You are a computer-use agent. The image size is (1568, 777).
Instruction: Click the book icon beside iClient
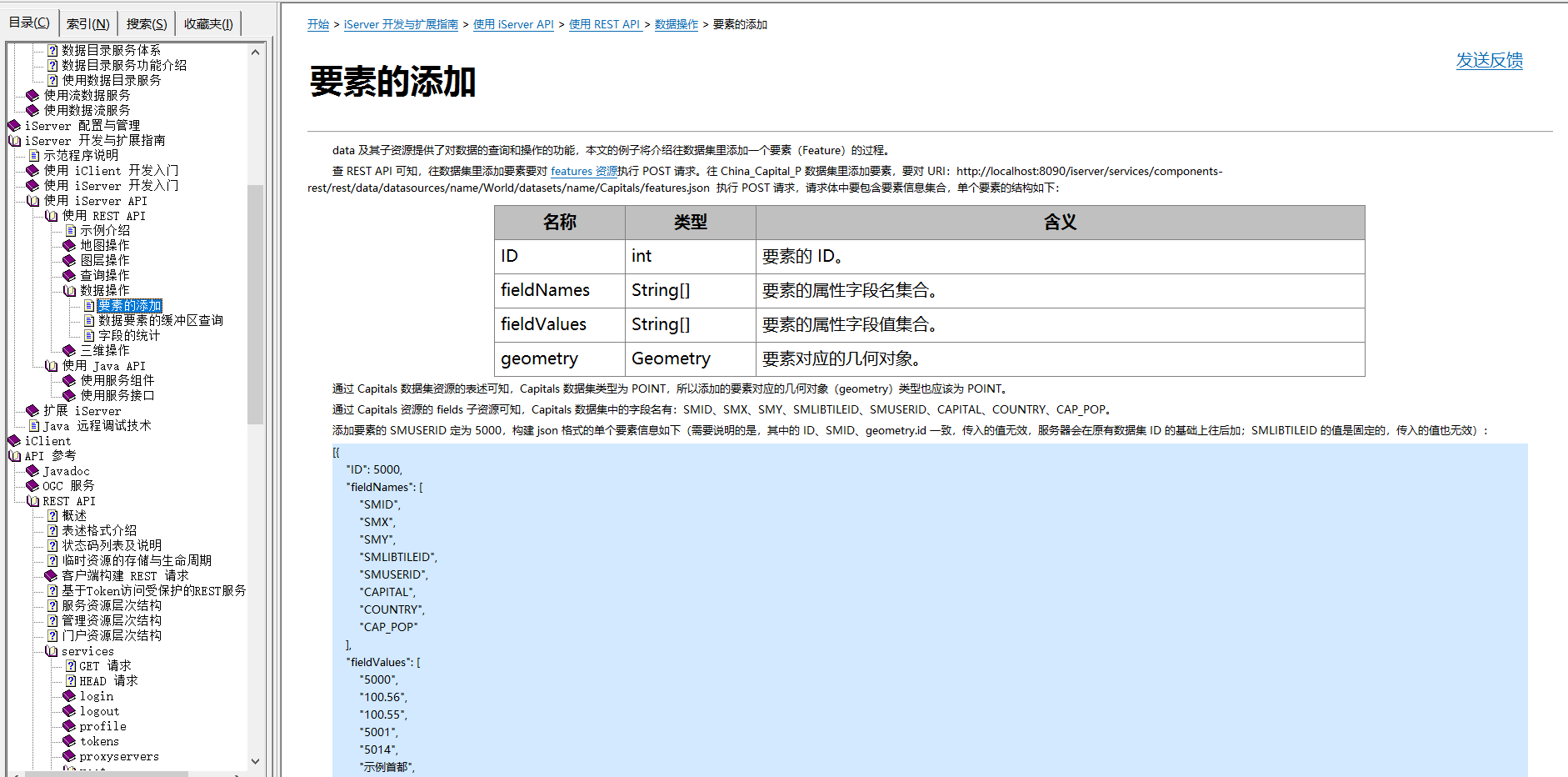[15, 441]
